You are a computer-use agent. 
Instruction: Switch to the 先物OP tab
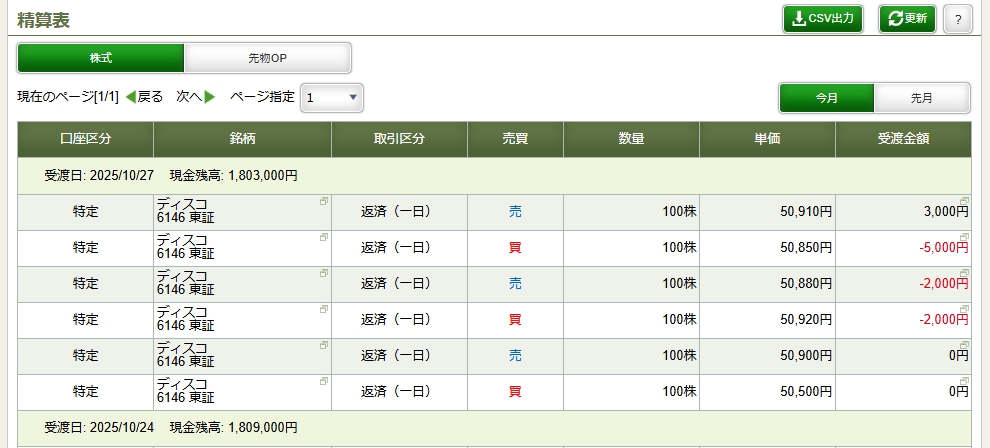[267, 58]
